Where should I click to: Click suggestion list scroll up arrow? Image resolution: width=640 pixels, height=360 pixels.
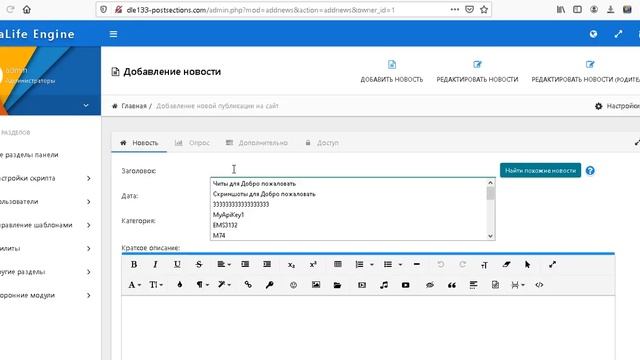pos(490,182)
